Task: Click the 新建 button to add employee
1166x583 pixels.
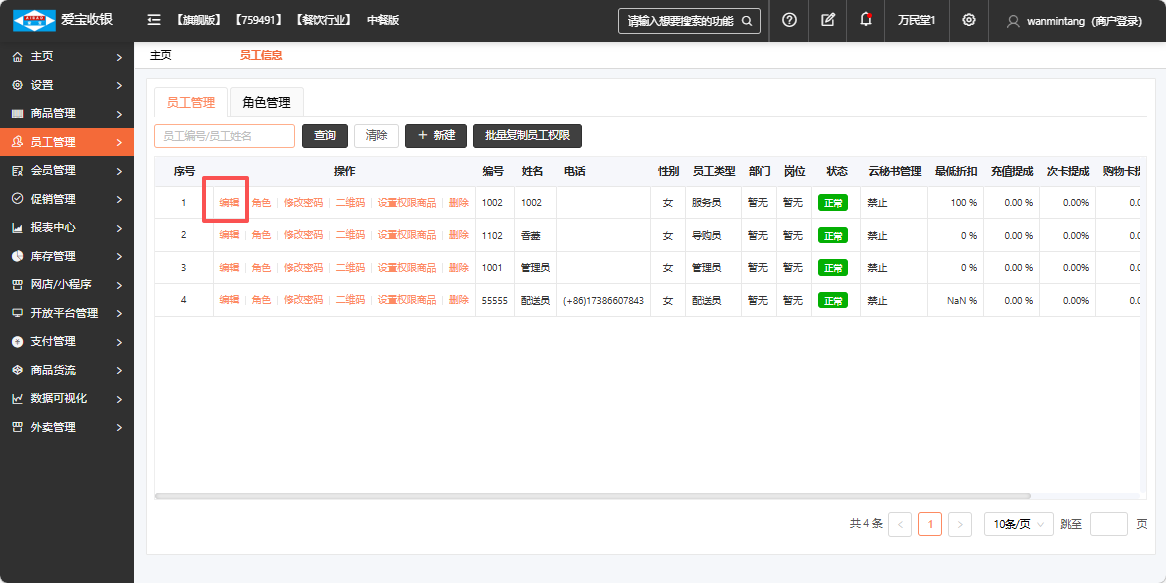Action: [x=436, y=136]
